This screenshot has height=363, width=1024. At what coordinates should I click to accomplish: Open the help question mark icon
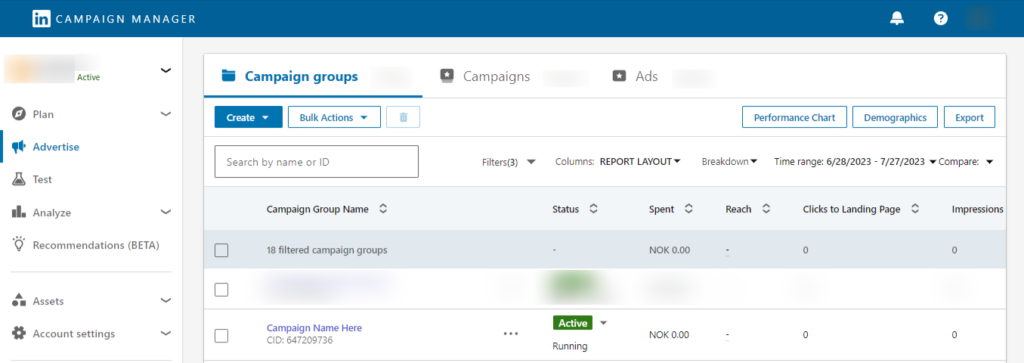940,18
